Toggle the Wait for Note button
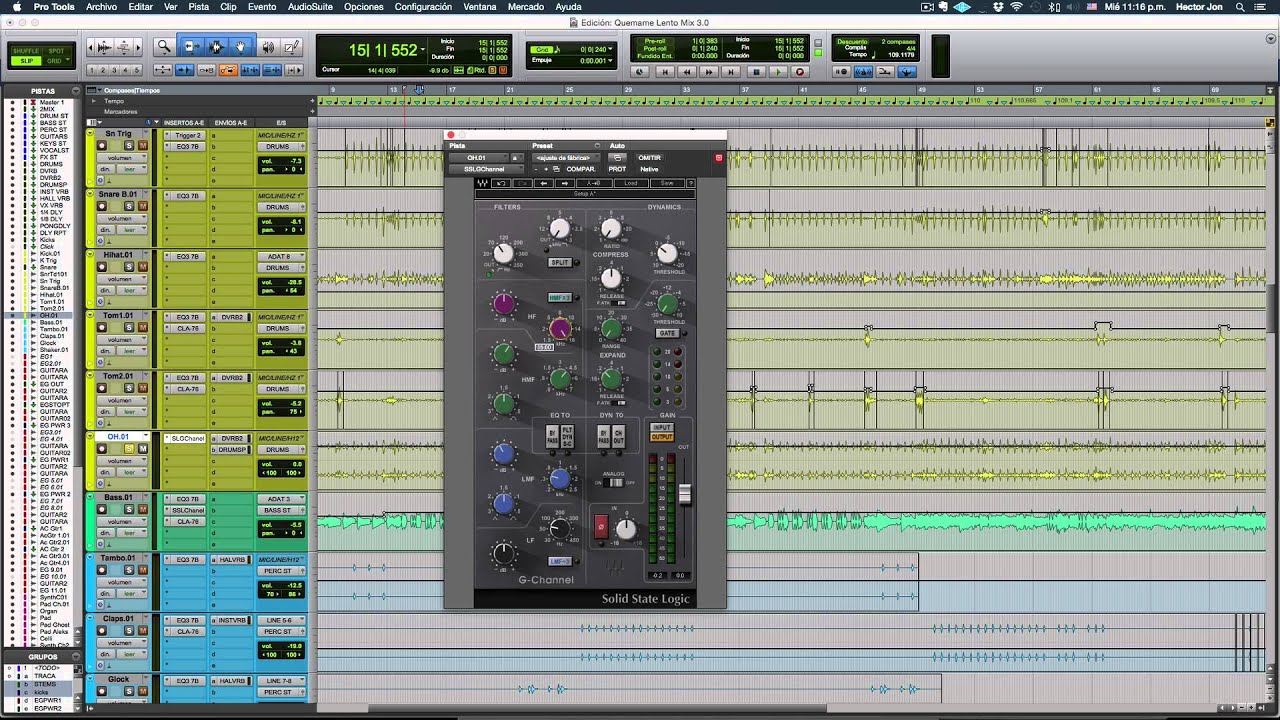 [841, 72]
